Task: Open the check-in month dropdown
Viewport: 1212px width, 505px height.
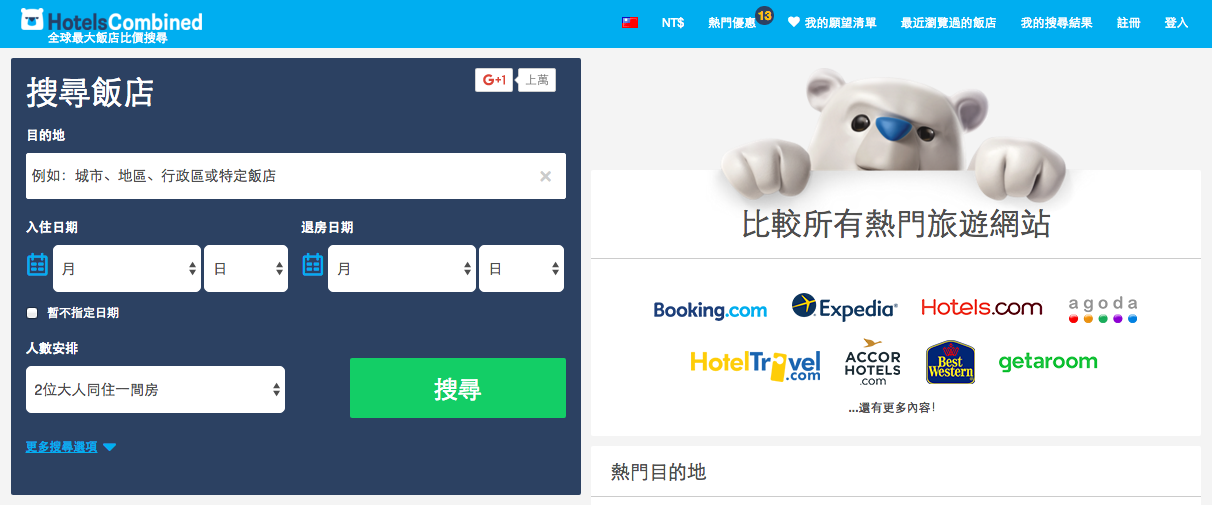Action: point(127,268)
